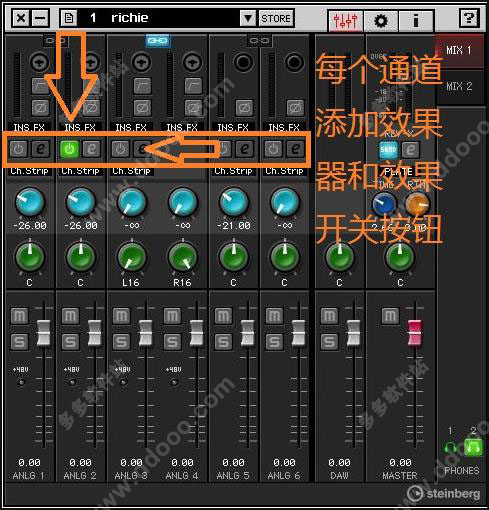489x510 pixels.
Task: Open Ch.Strip effect selector on ANLG 5
Action: 233,171
